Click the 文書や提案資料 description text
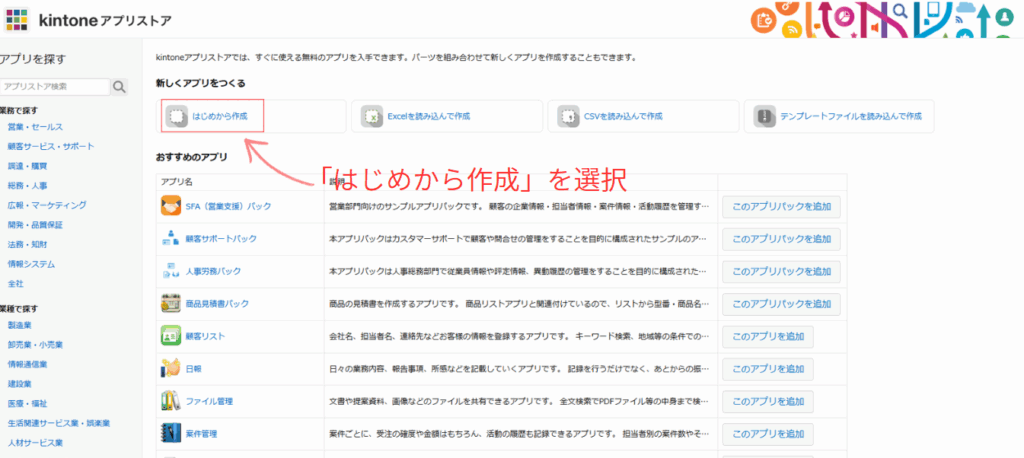1024x458 pixels. coord(519,401)
